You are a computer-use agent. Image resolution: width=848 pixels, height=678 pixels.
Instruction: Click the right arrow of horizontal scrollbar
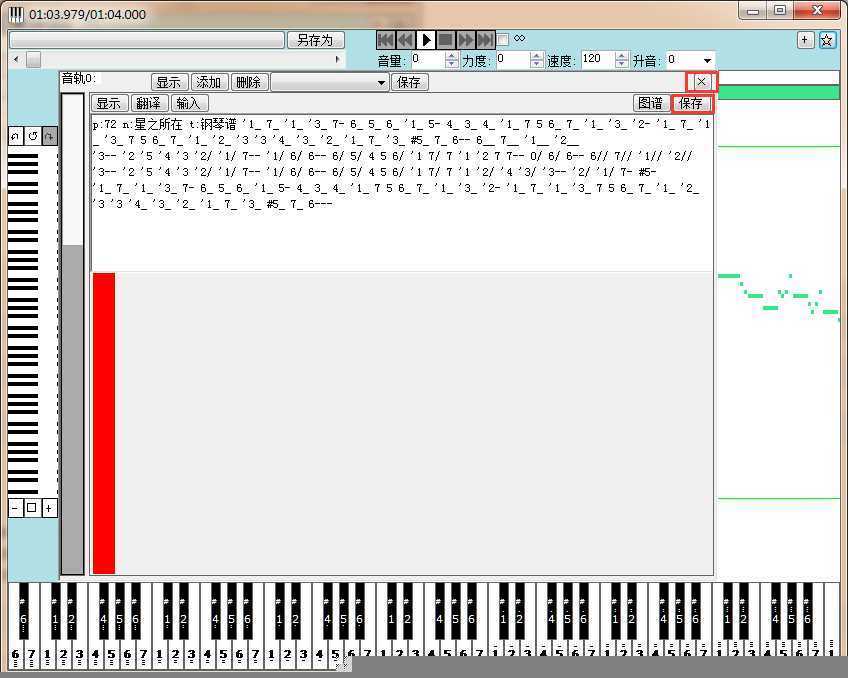pos(338,59)
